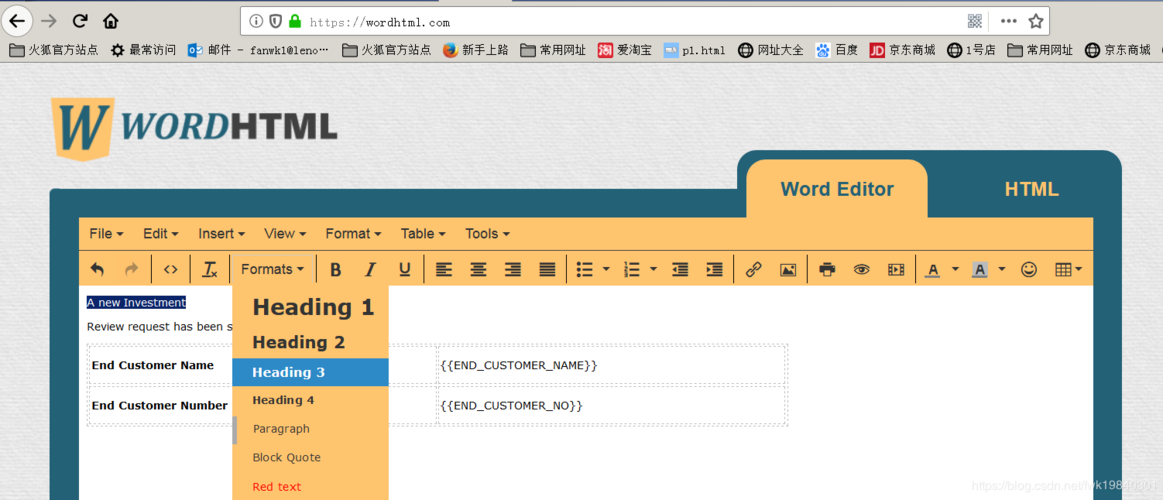This screenshot has height=500, width=1163.
Task: Choose Paragraph format
Action: tap(310, 429)
